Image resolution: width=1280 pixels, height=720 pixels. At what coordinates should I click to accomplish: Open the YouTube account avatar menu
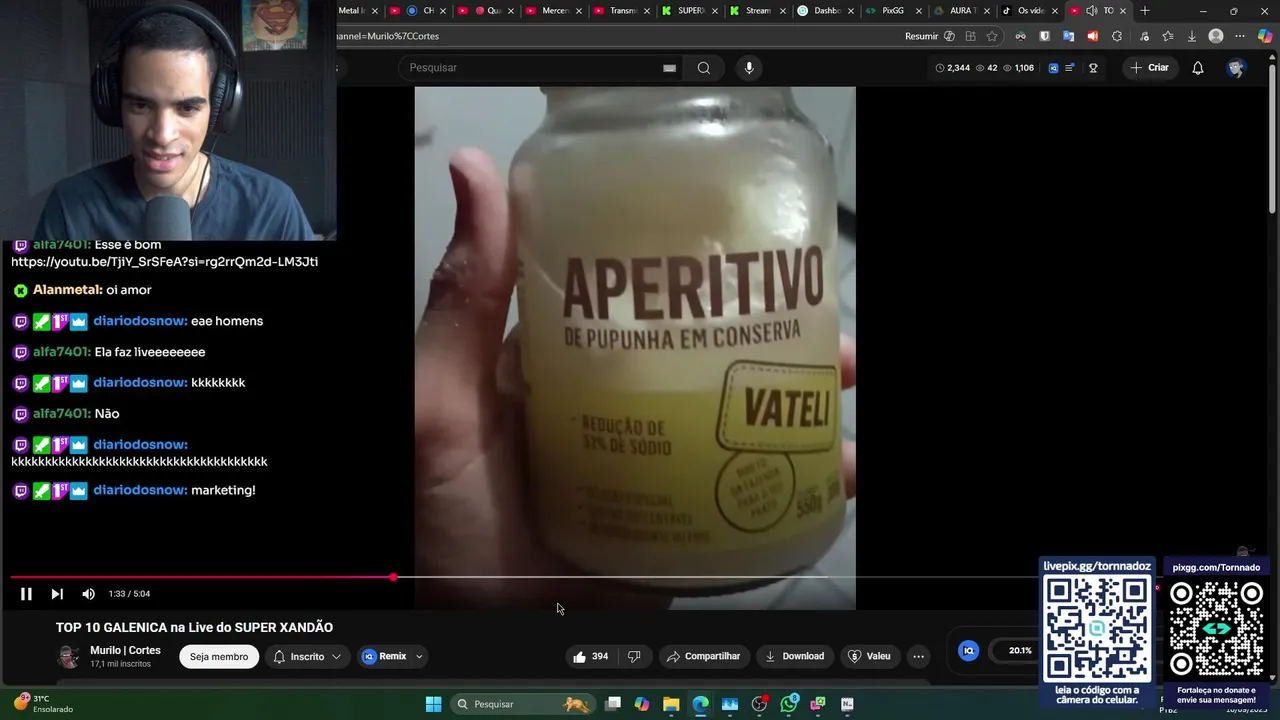click(x=1236, y=68)
